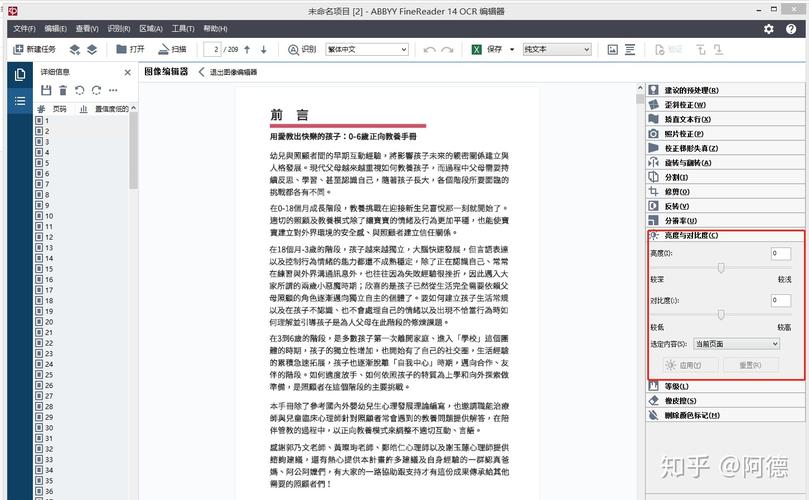Image resolution: width=809 pixels, height=500 pixels.
Task: Click rotate clockwise icon in 详细信息
Action: pos(96,90)
